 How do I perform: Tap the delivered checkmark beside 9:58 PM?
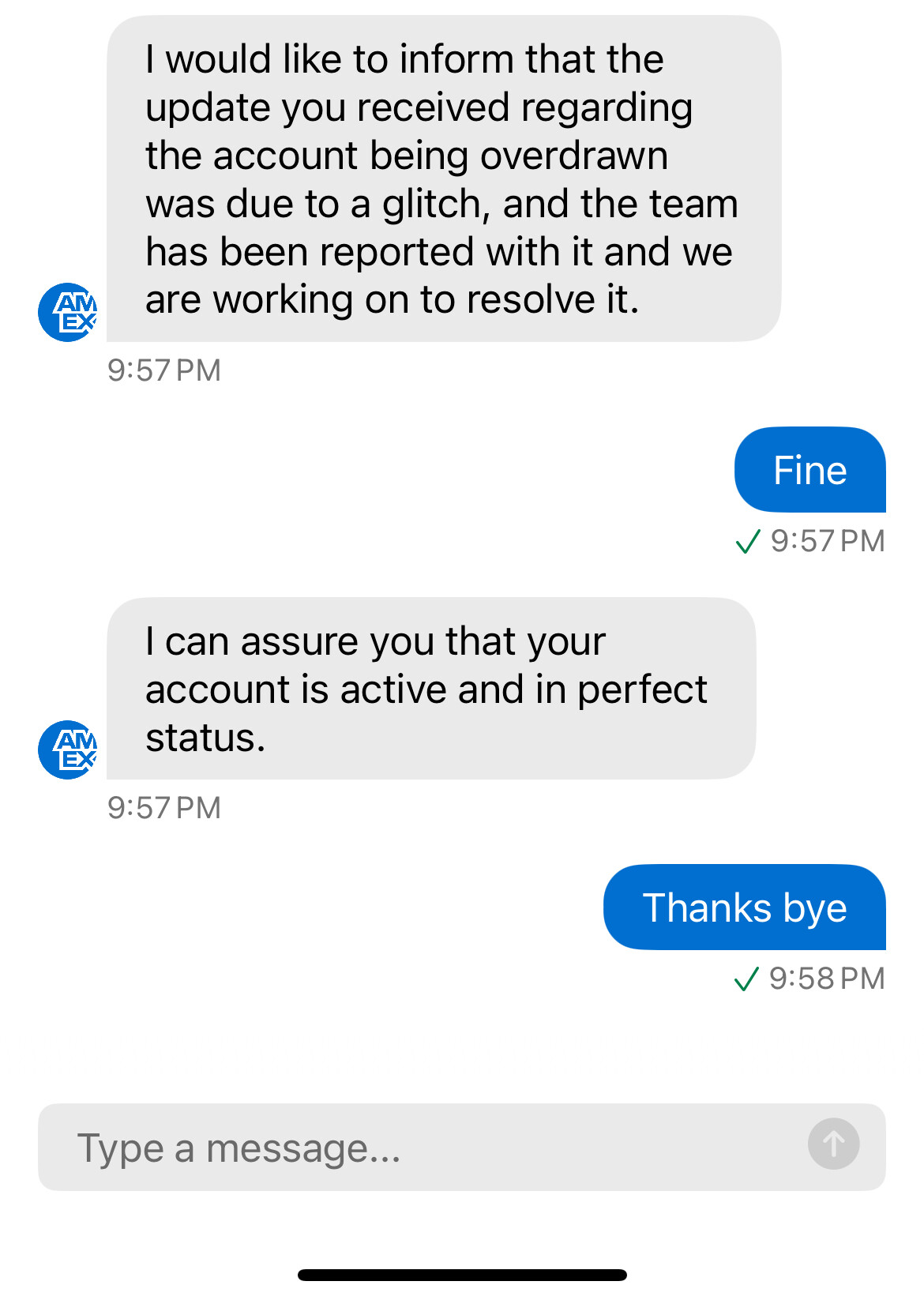coord(746,979)
